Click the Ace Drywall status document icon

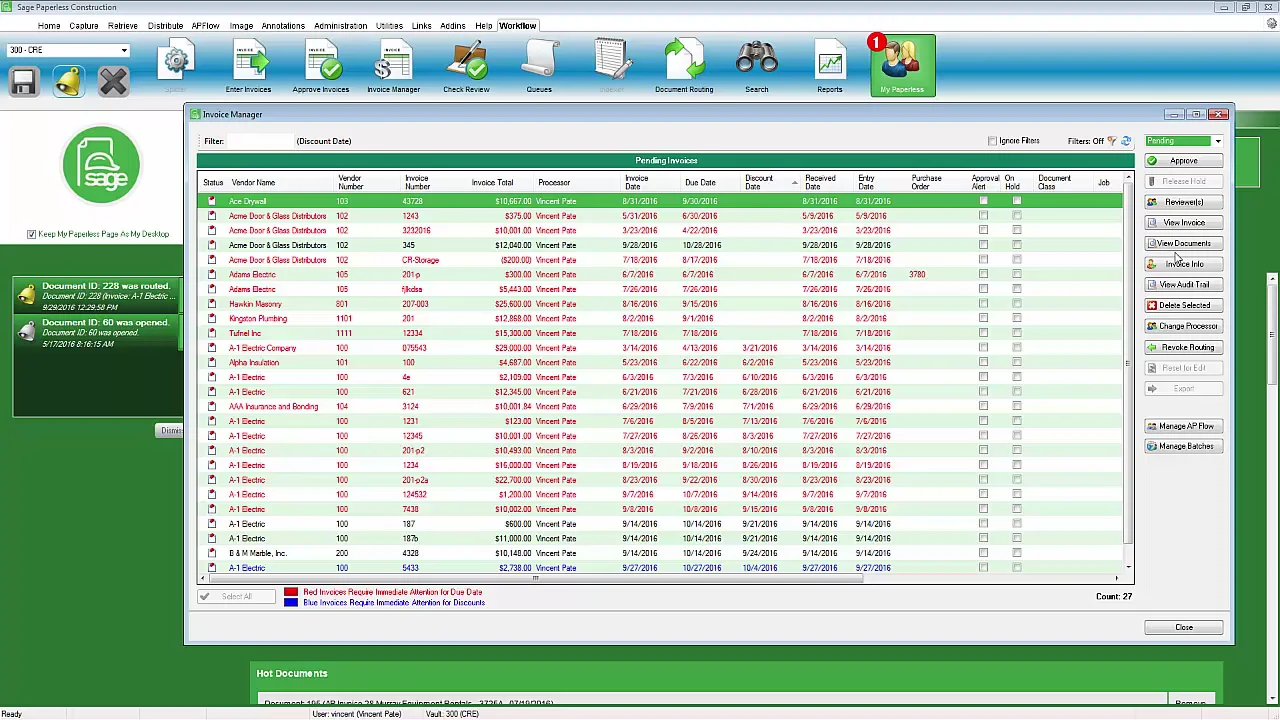pyautogui.click(x=211, y=201)
